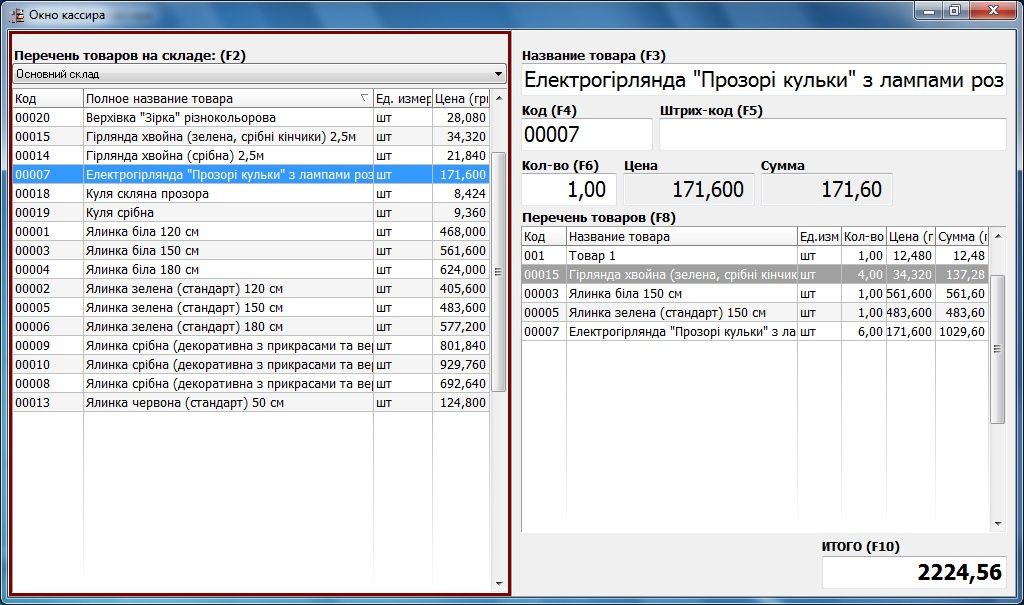This screenshot has width=1024, height=605.
Task: Click the receipt list scrollbar thumb
Action: coord(997,349)
